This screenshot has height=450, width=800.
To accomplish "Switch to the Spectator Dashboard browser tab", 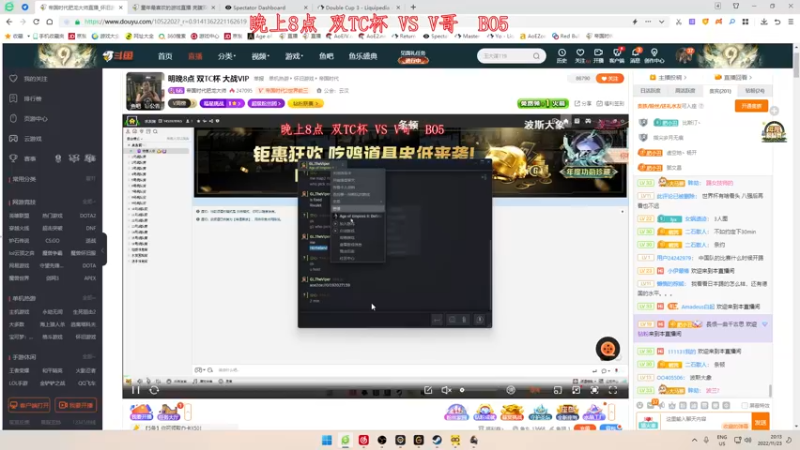I will [264, 8].
